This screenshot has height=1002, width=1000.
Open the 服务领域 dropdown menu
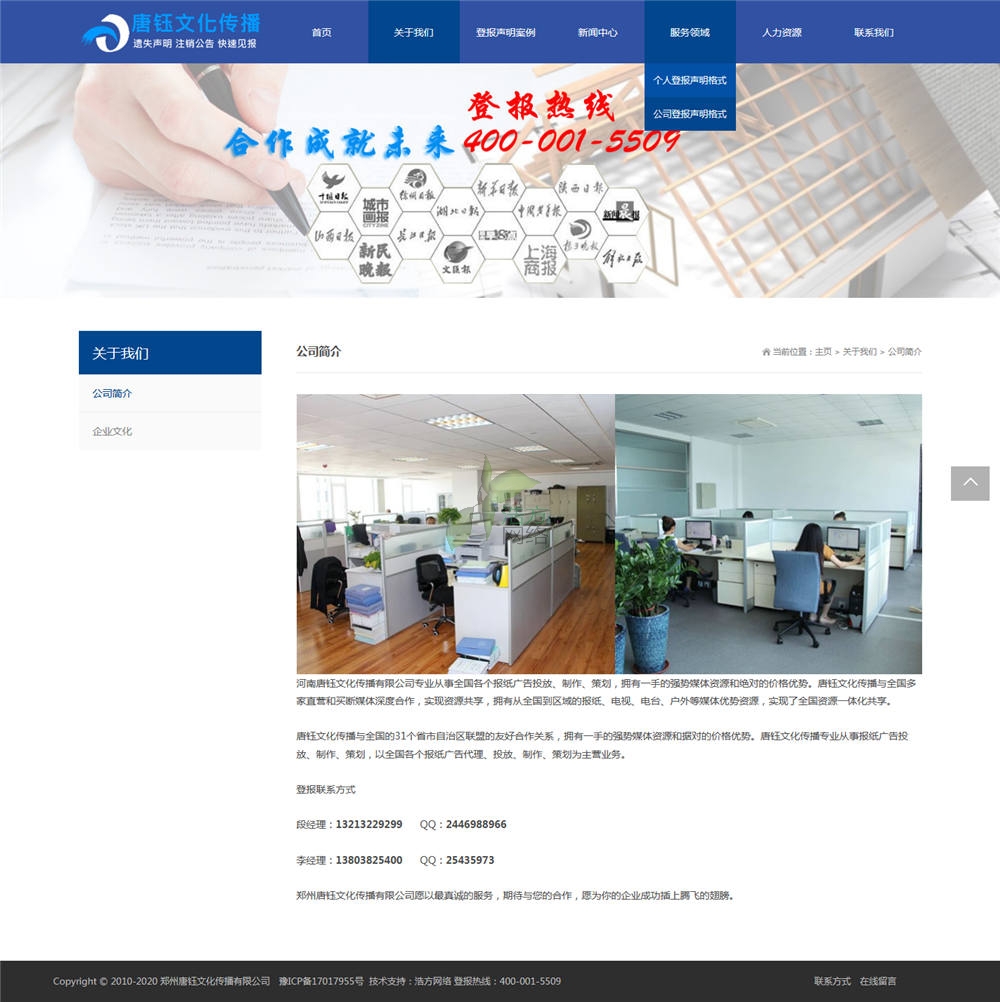pyautogui.click(x=690, y=32)
